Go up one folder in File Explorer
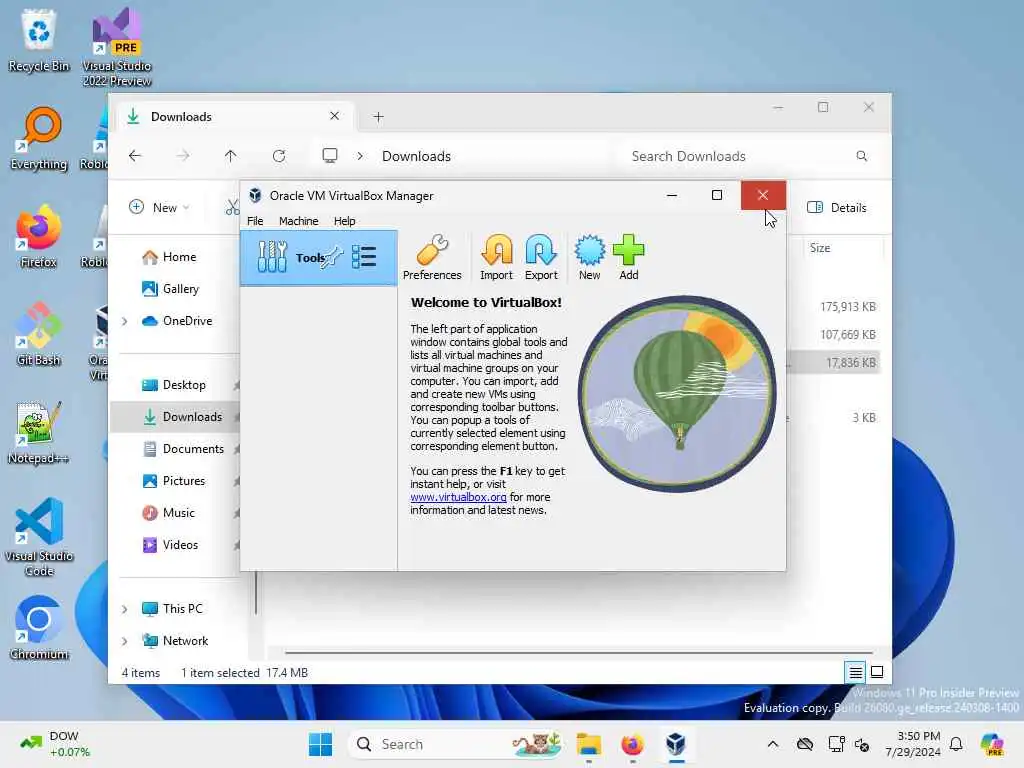The width and height of the screenshot is (1024, 768). (231, 155)
